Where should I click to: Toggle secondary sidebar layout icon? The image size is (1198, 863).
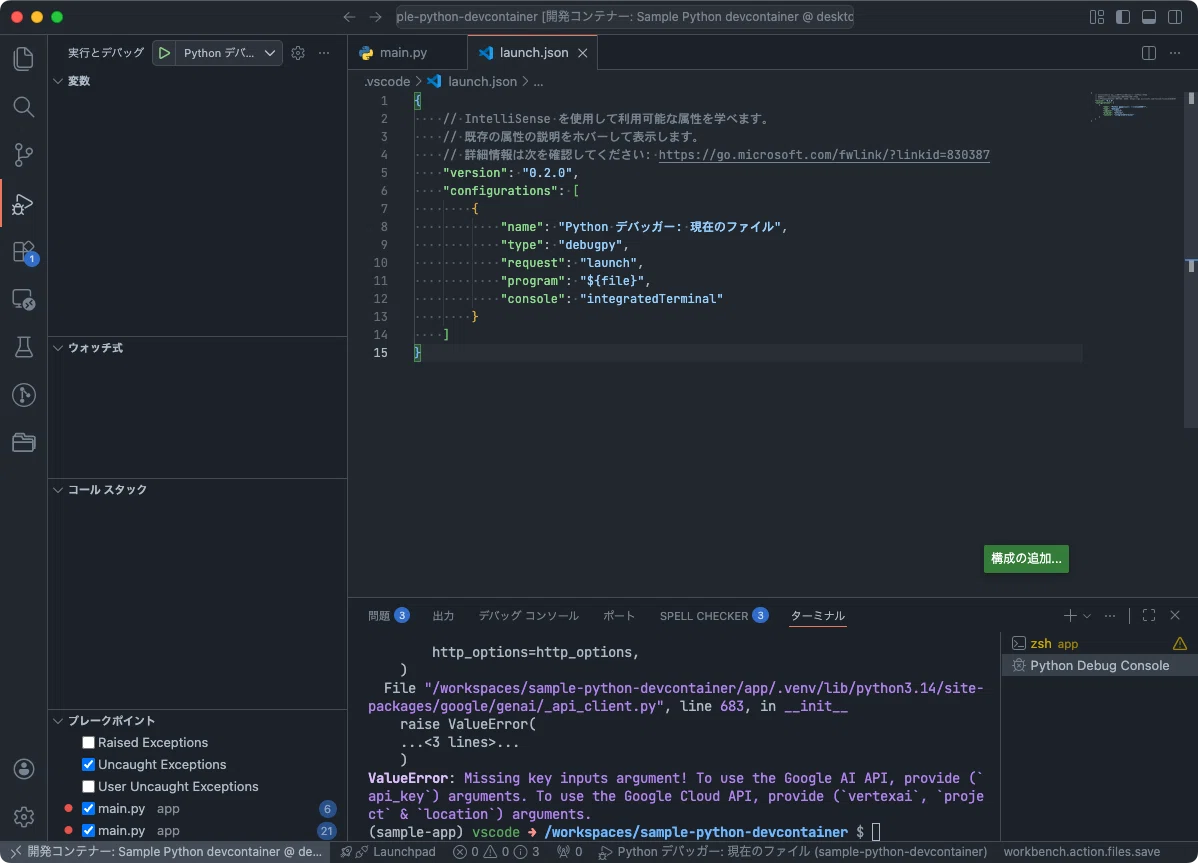(x=1175, y=17)
